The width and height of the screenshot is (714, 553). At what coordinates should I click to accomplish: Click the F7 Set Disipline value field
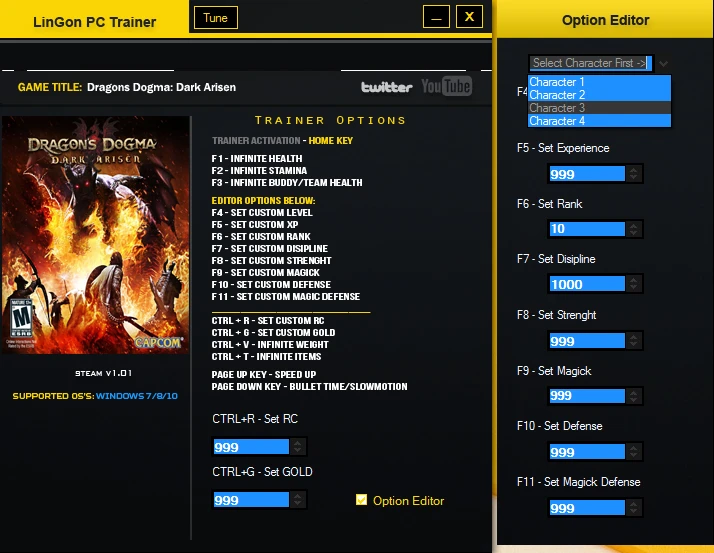(587, 284)
